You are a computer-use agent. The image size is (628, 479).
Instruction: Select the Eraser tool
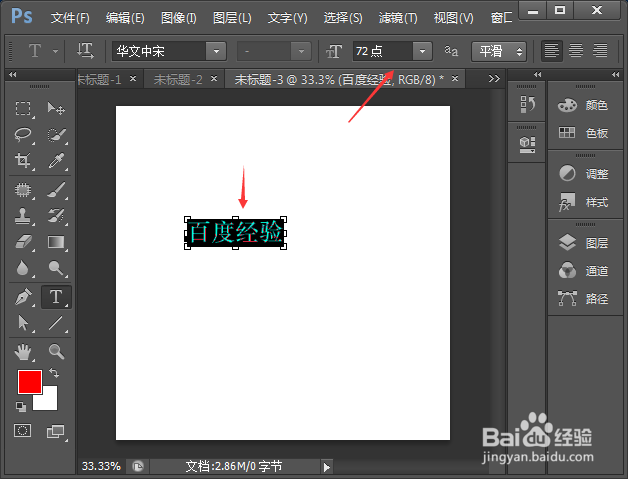click(x=23, y=242)
